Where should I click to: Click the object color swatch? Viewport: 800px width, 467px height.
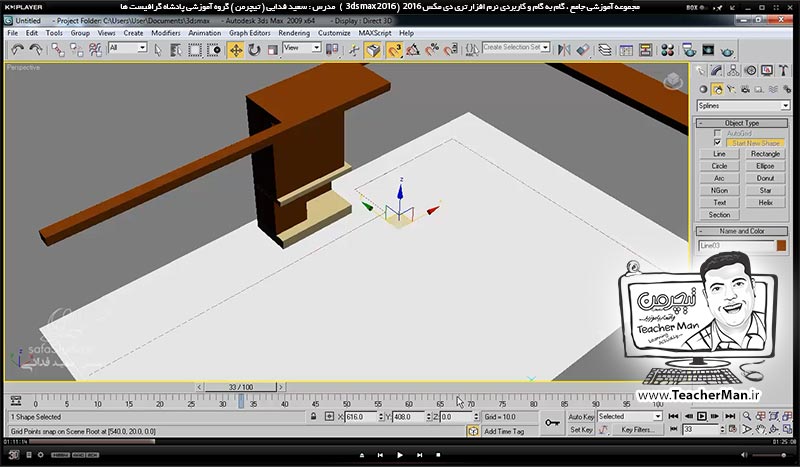(x=781, y=245)
